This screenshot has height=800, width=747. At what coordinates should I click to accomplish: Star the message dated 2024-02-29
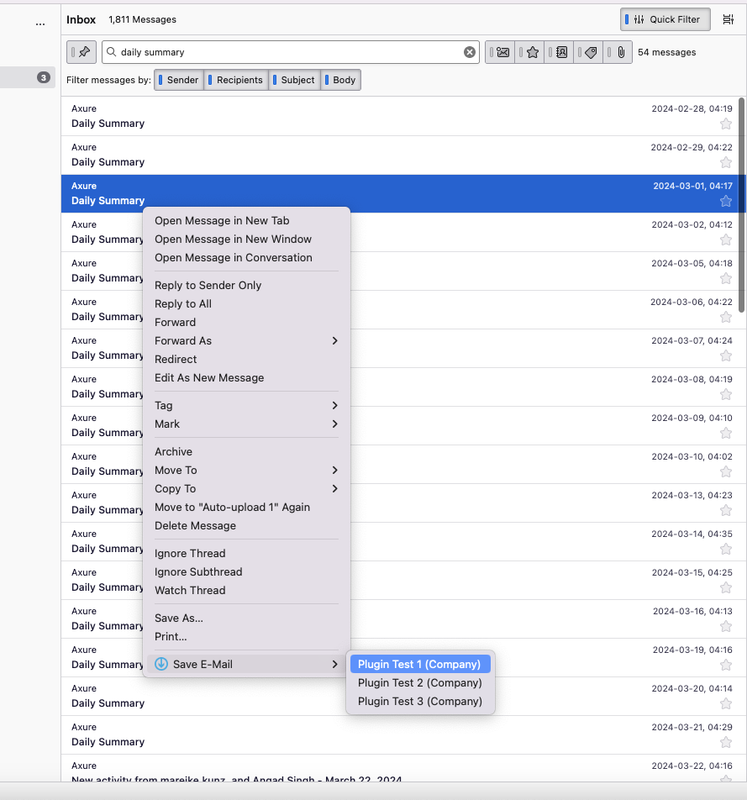(x=726, y=162)
